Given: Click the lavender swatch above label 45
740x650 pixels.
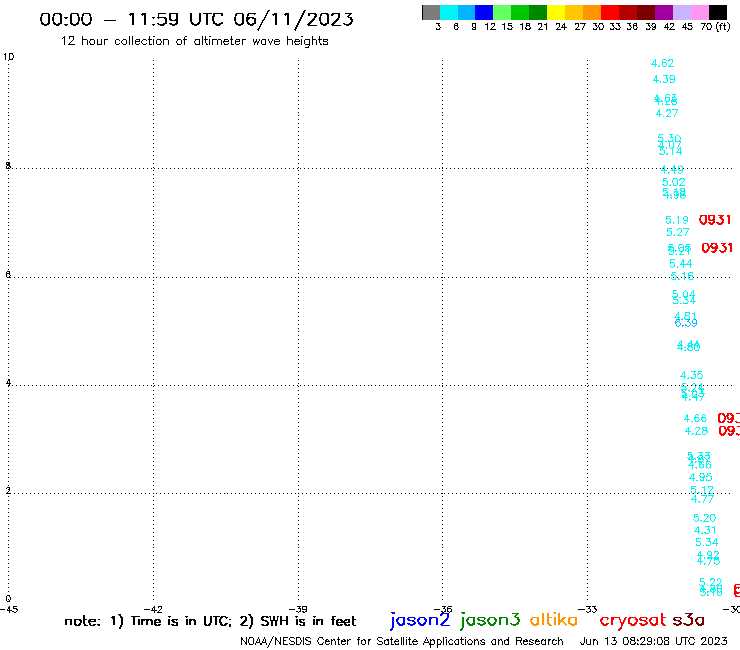Looking at the screenshot, I should point(682,12).
